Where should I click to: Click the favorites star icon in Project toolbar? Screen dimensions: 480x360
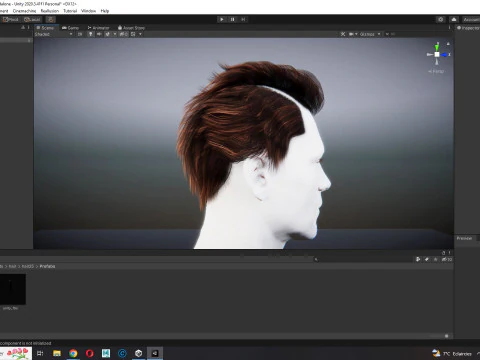tap(435, 259)
